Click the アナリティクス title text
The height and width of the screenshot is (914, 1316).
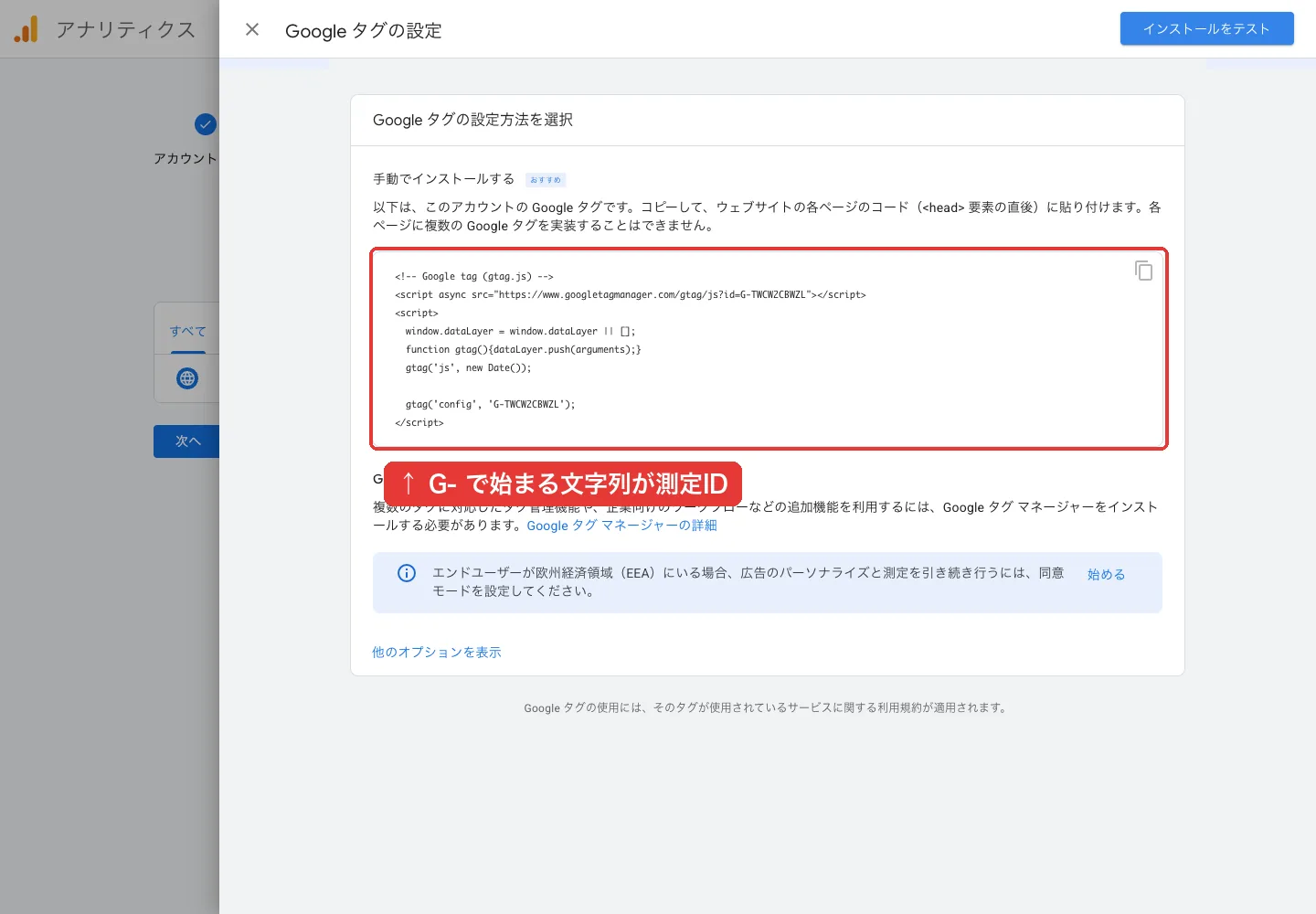coord(126,30)
